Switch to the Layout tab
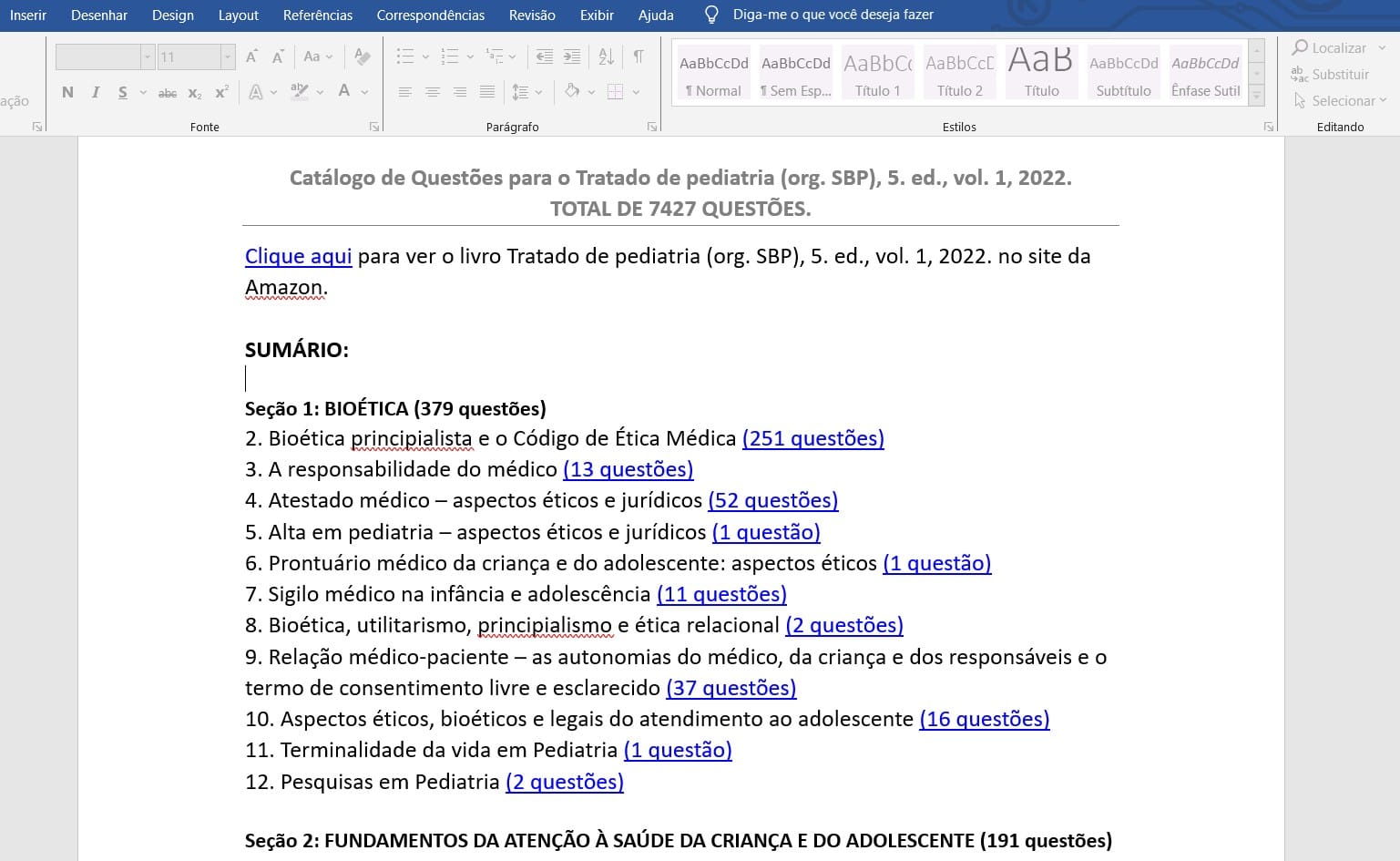Image resolution: width=1400 pixels, height=861 pixels. (x=239, y=15)
